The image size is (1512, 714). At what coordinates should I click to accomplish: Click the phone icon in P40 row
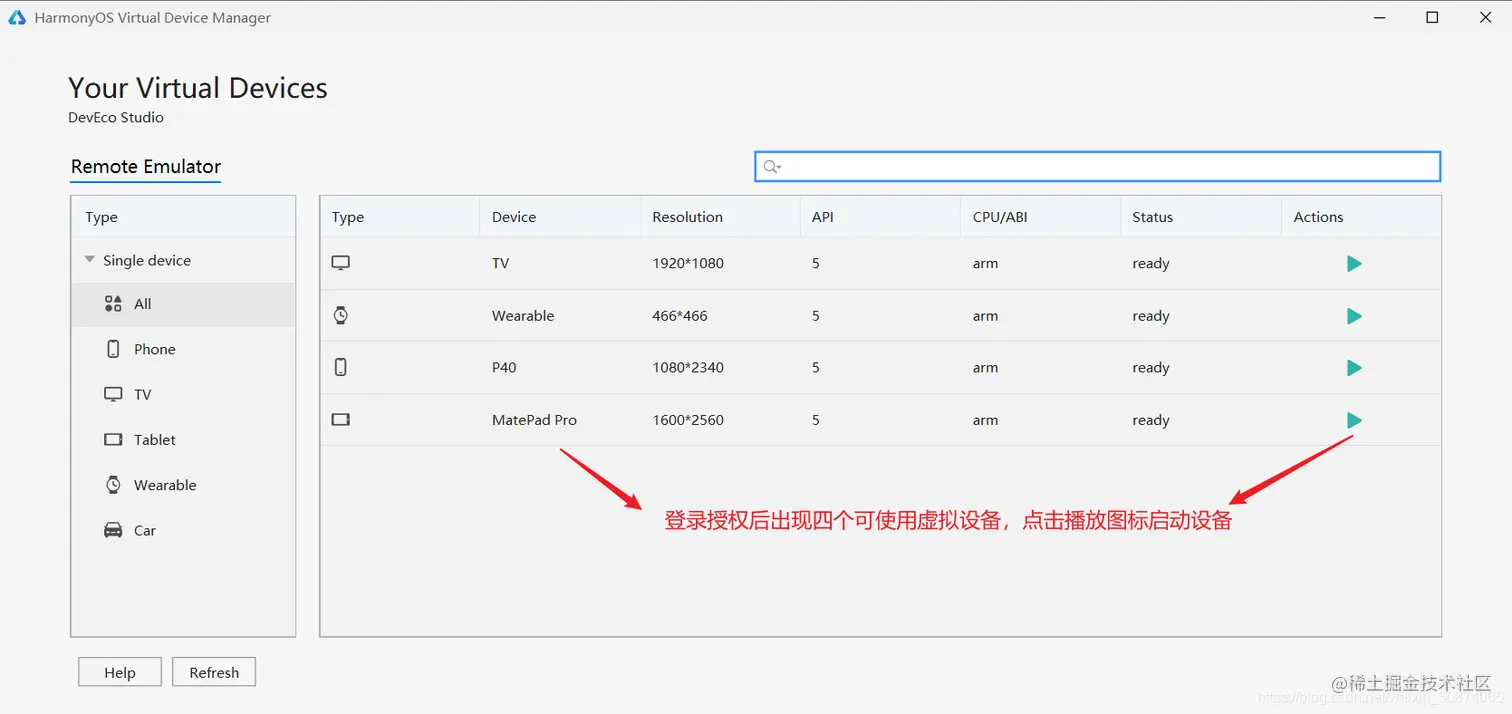[341, 367]
